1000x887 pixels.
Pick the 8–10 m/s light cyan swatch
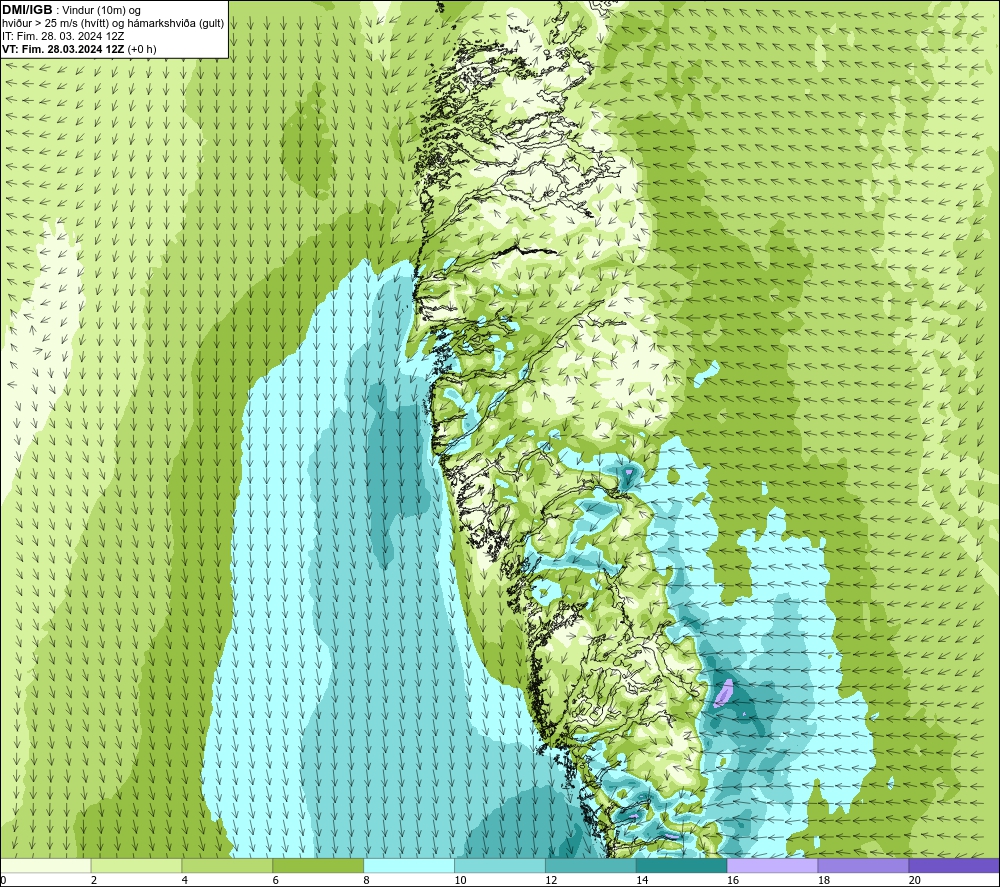[409, 865]
